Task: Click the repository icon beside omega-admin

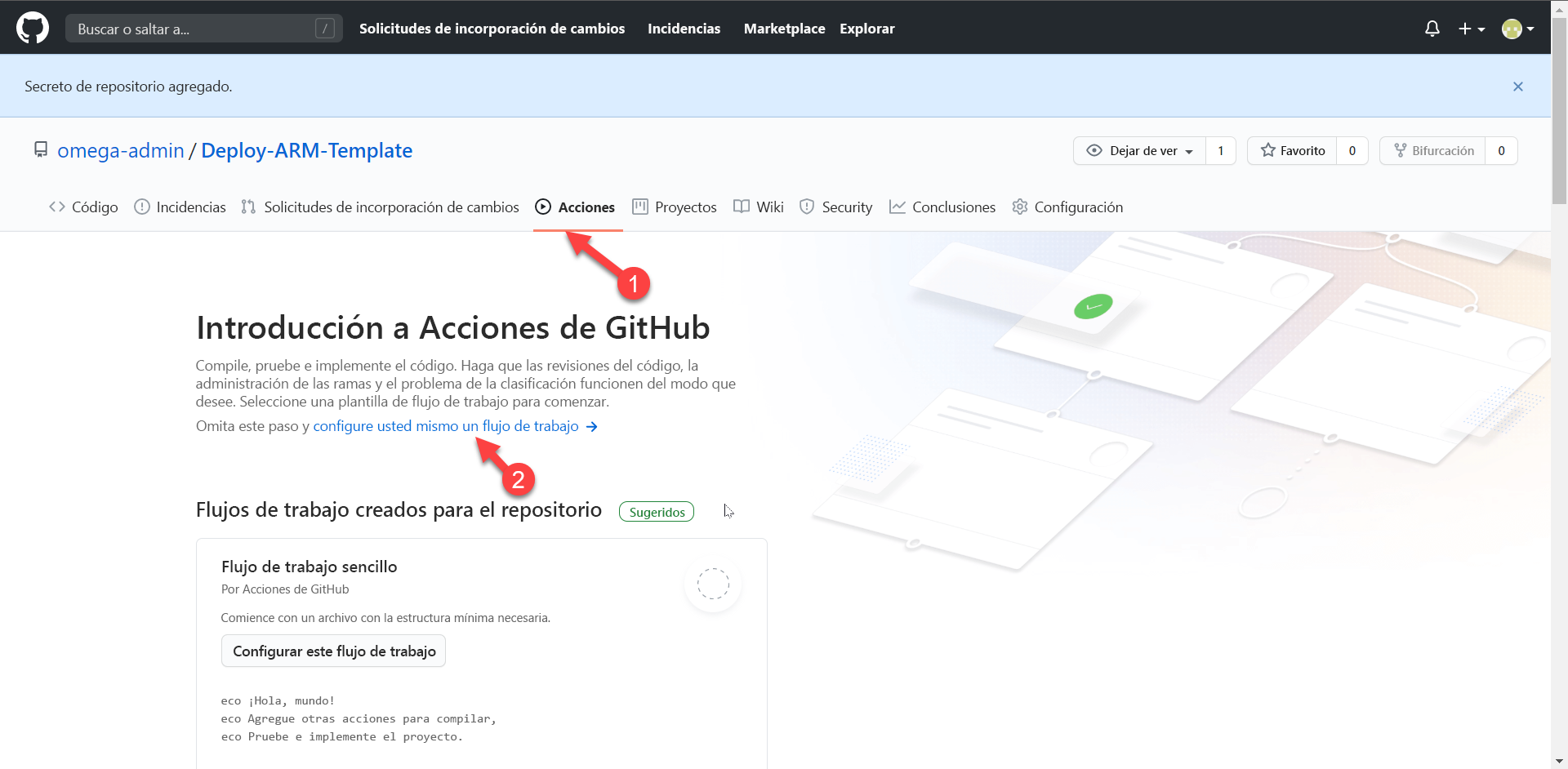Action: 41,149
